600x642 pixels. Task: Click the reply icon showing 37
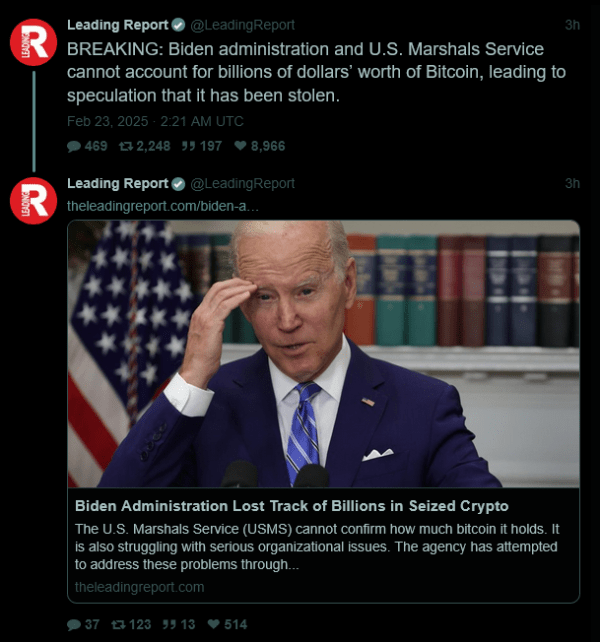tap(74, 624)
